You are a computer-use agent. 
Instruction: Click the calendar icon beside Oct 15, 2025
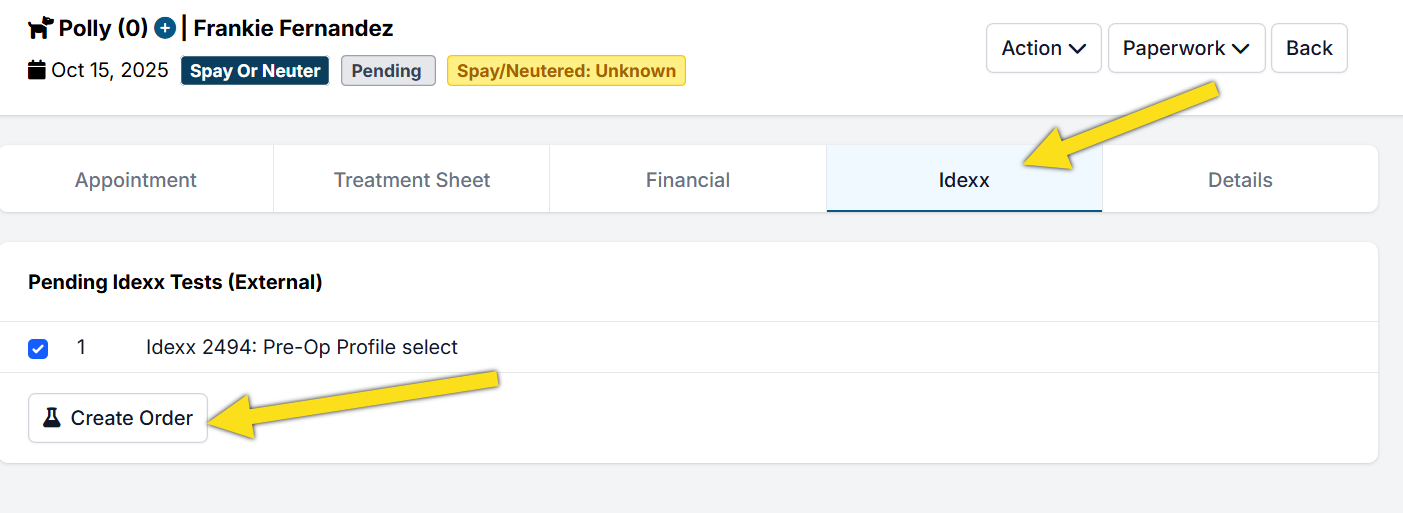coord(37,70)
